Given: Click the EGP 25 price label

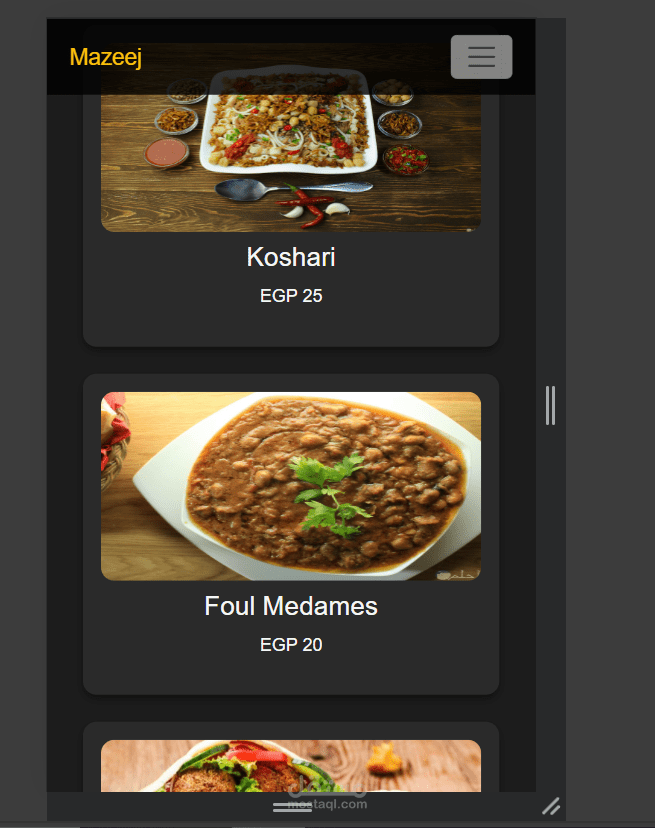Looking at the screenshot, I should [291, 296].
